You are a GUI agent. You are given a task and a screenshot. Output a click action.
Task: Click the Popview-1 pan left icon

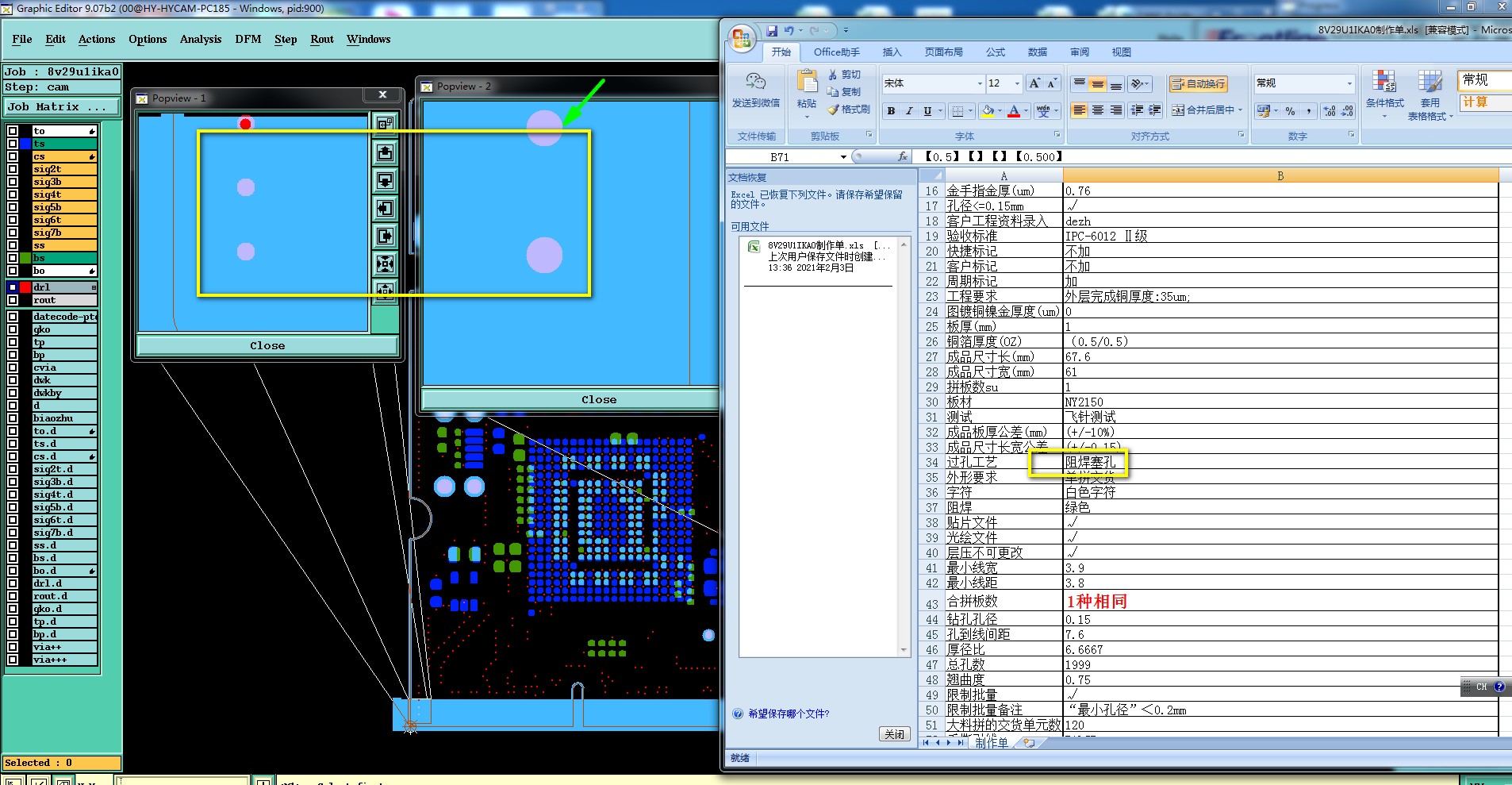(x=385, y=208)
